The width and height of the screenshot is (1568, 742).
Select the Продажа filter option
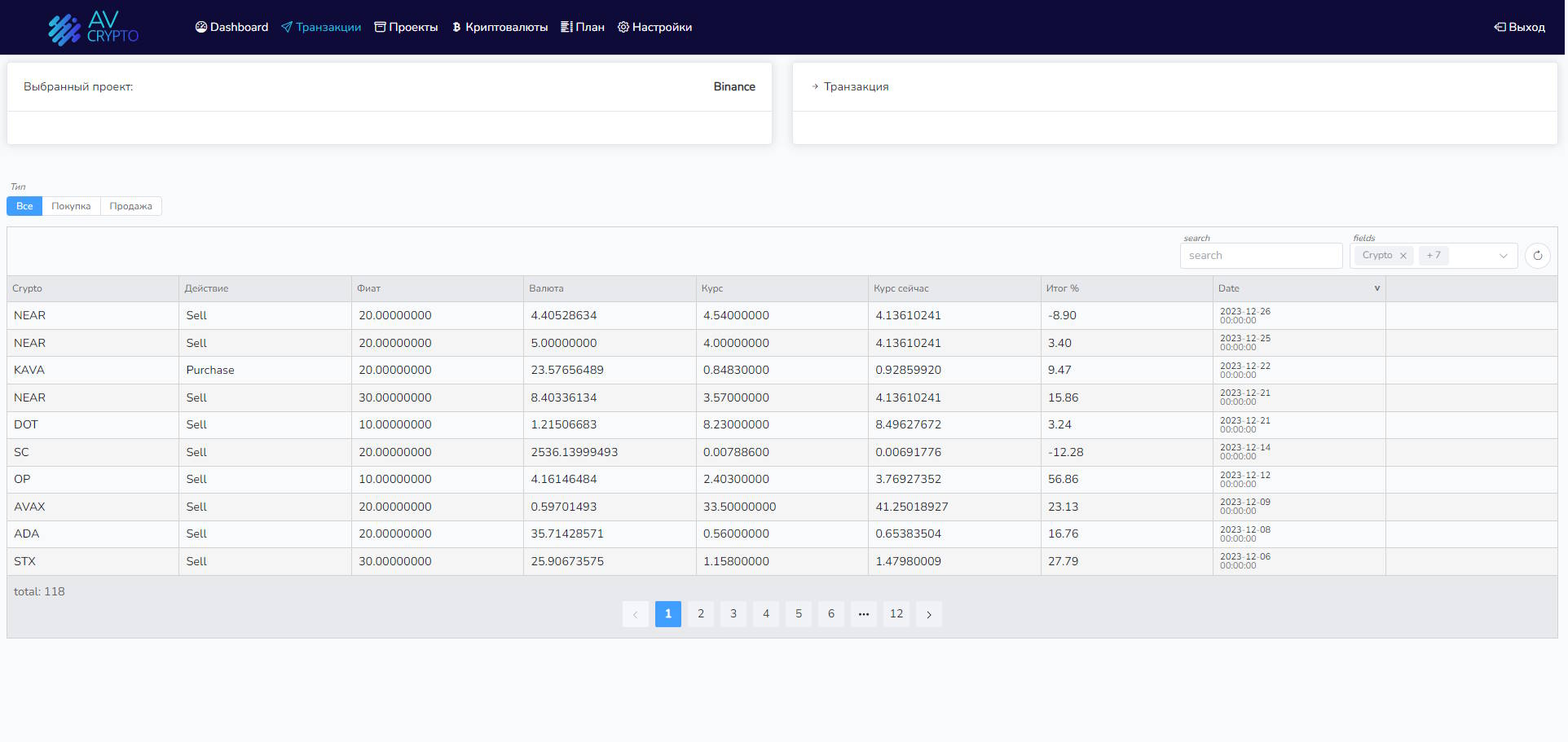click(x=130, y=206)
